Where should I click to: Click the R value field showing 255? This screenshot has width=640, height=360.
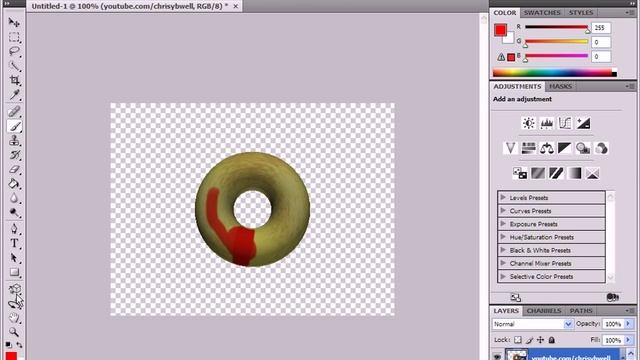click(x=601, y=28)
